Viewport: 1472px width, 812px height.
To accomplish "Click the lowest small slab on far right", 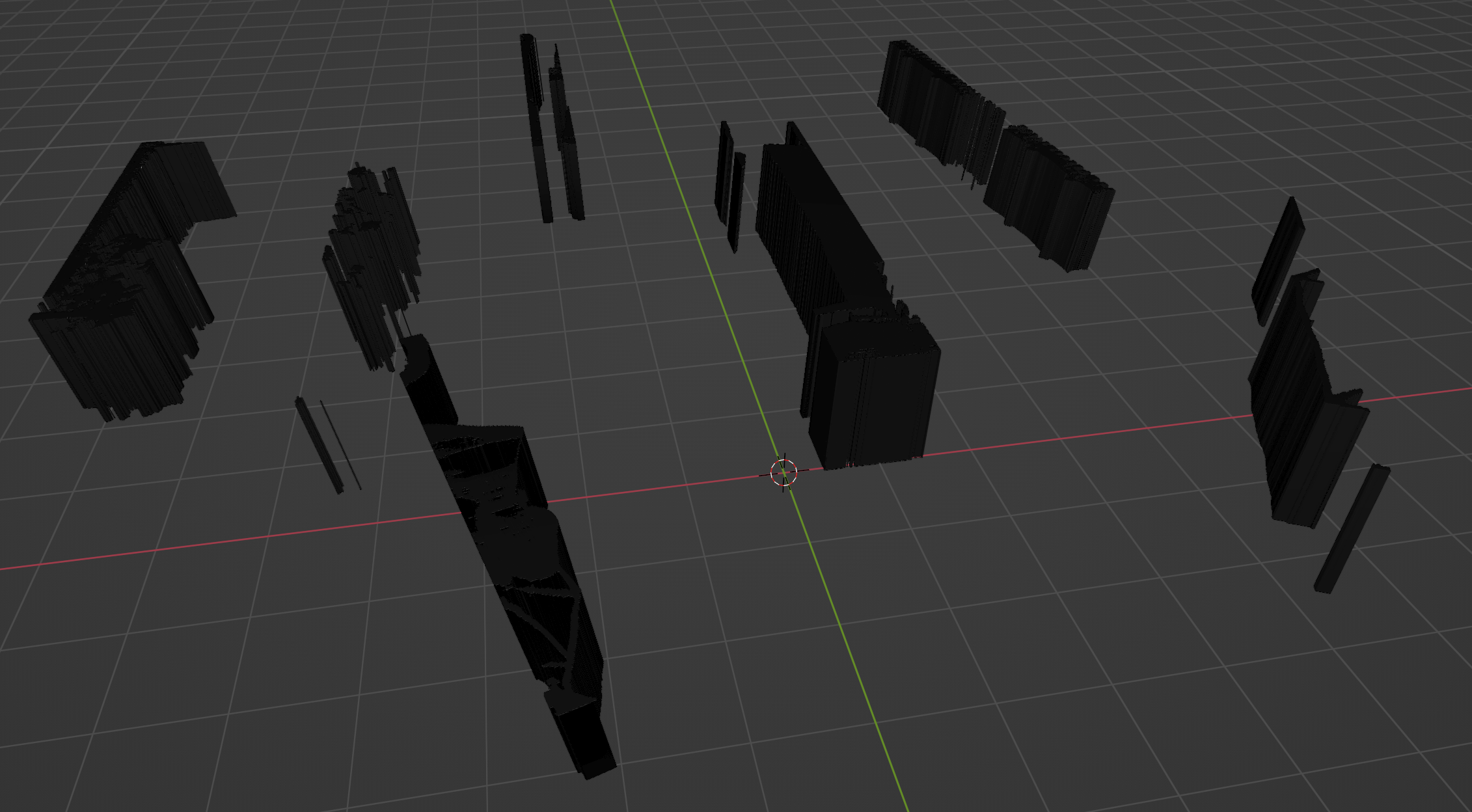I will point(1351,530).
